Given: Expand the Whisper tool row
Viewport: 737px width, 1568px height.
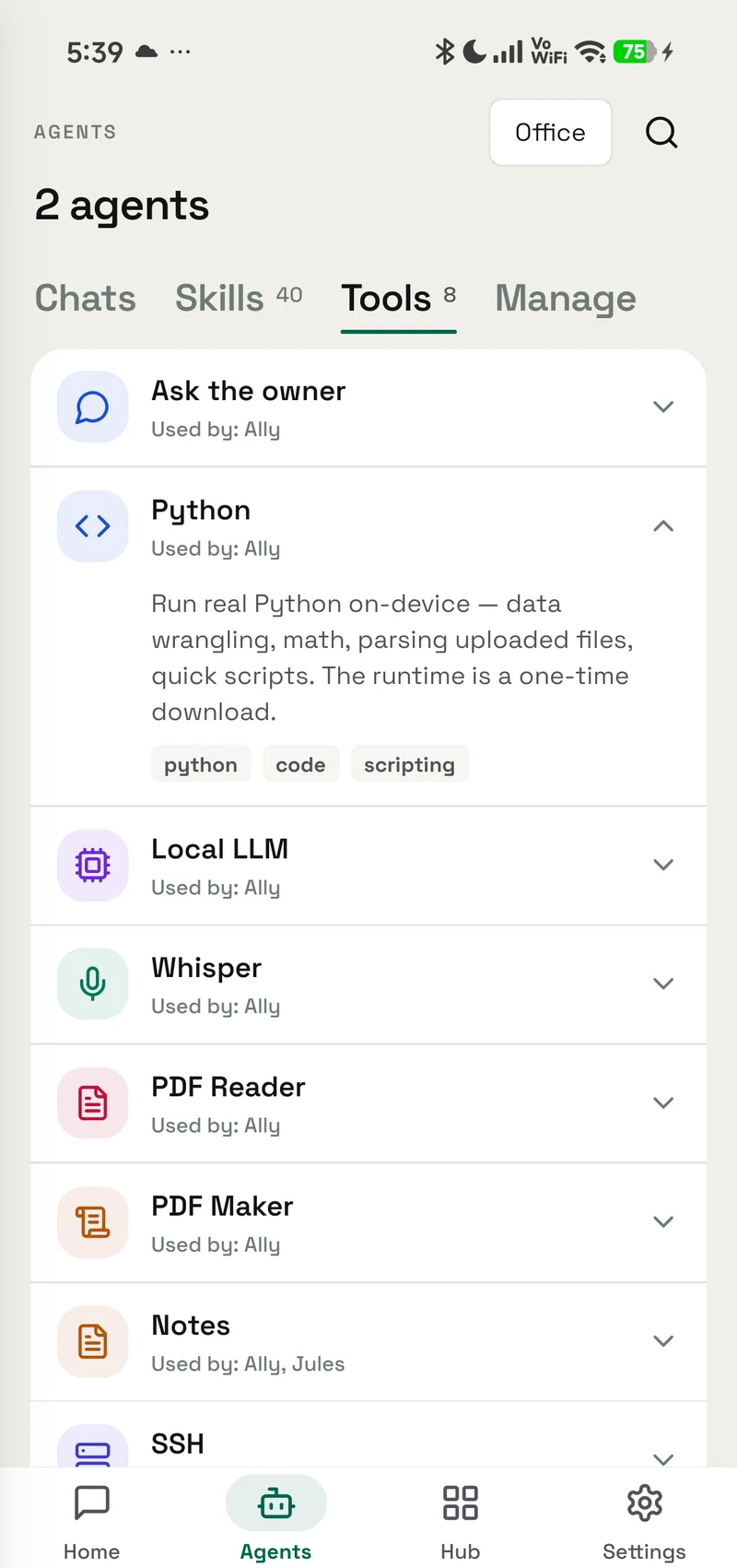Looking at the screenshot, I should [663, 984].
